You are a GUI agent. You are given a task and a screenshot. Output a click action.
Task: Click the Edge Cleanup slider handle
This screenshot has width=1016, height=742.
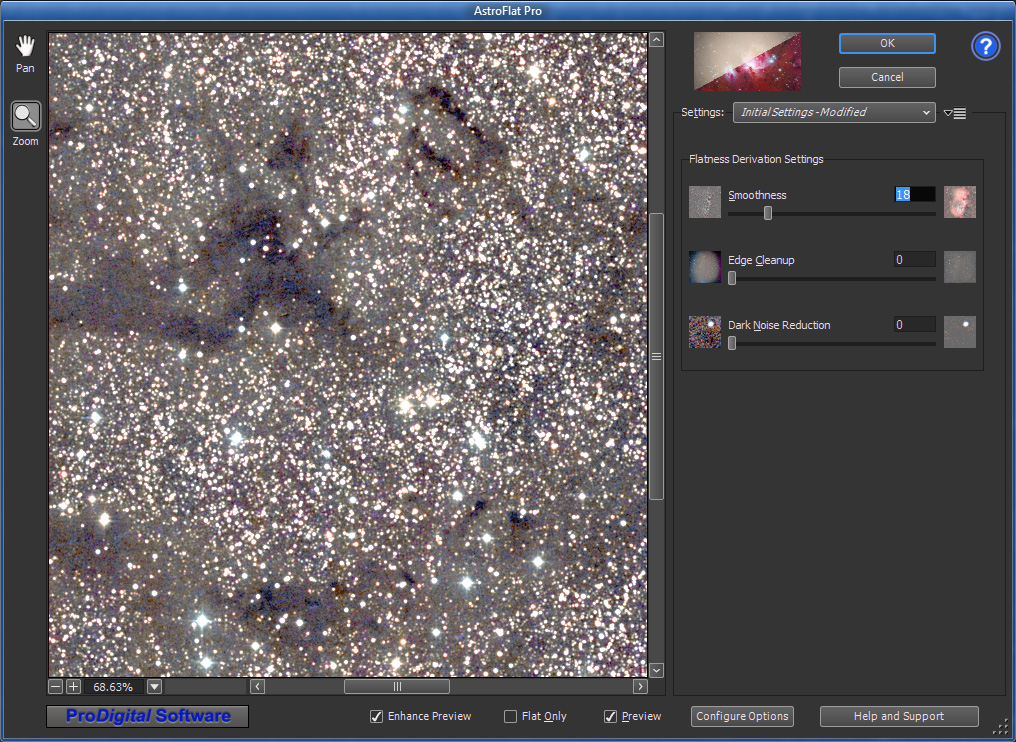pyautogui.click(x=732, y=278)
